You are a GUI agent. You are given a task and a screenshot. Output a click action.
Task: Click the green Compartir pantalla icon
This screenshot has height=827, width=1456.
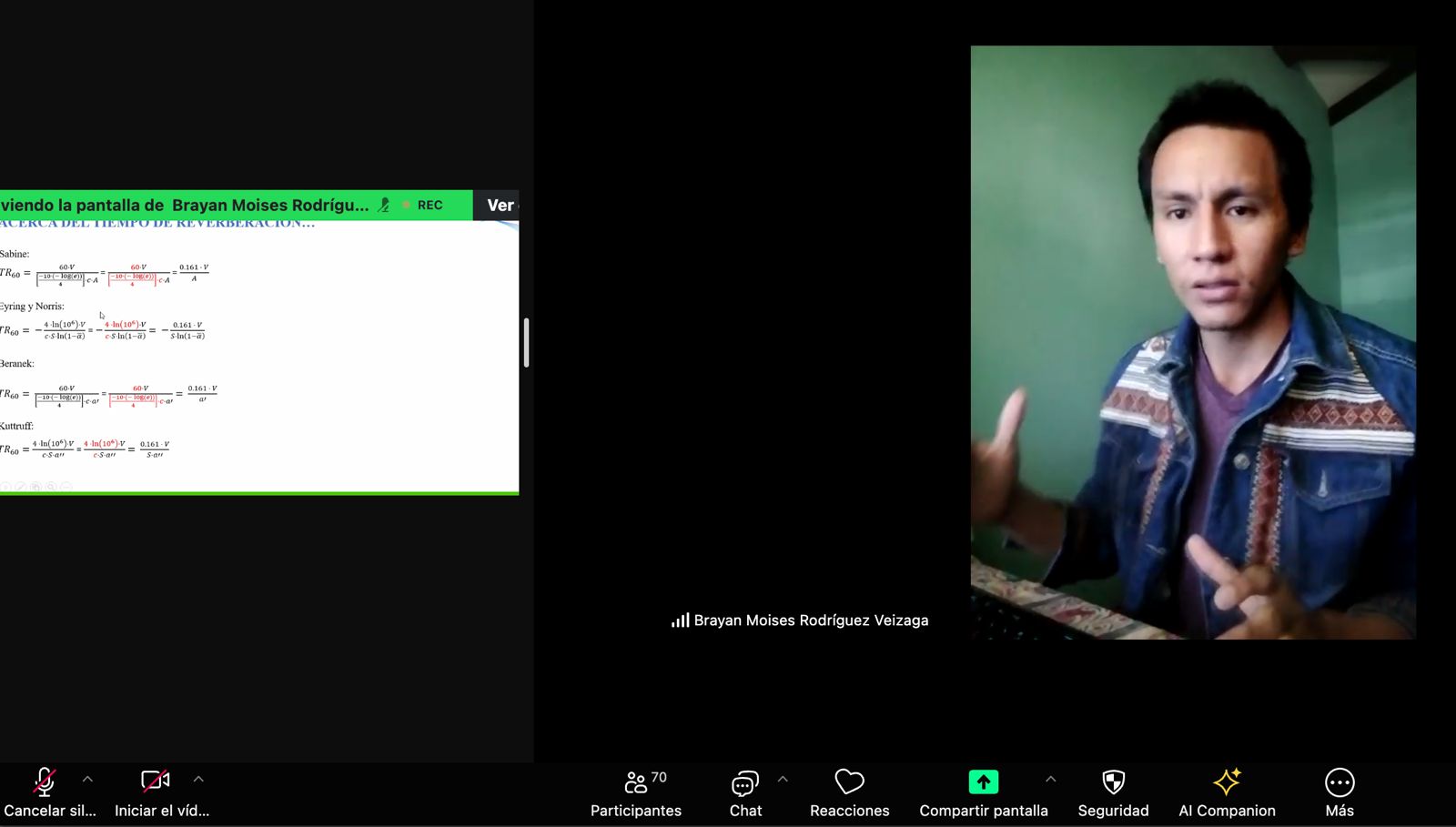click(983, 782)
